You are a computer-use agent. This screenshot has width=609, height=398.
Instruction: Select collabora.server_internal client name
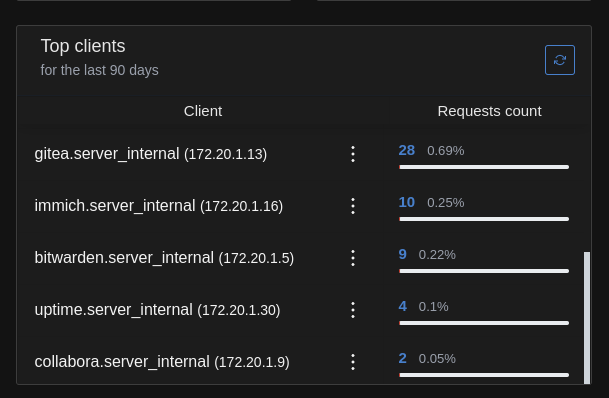(122, 362)
